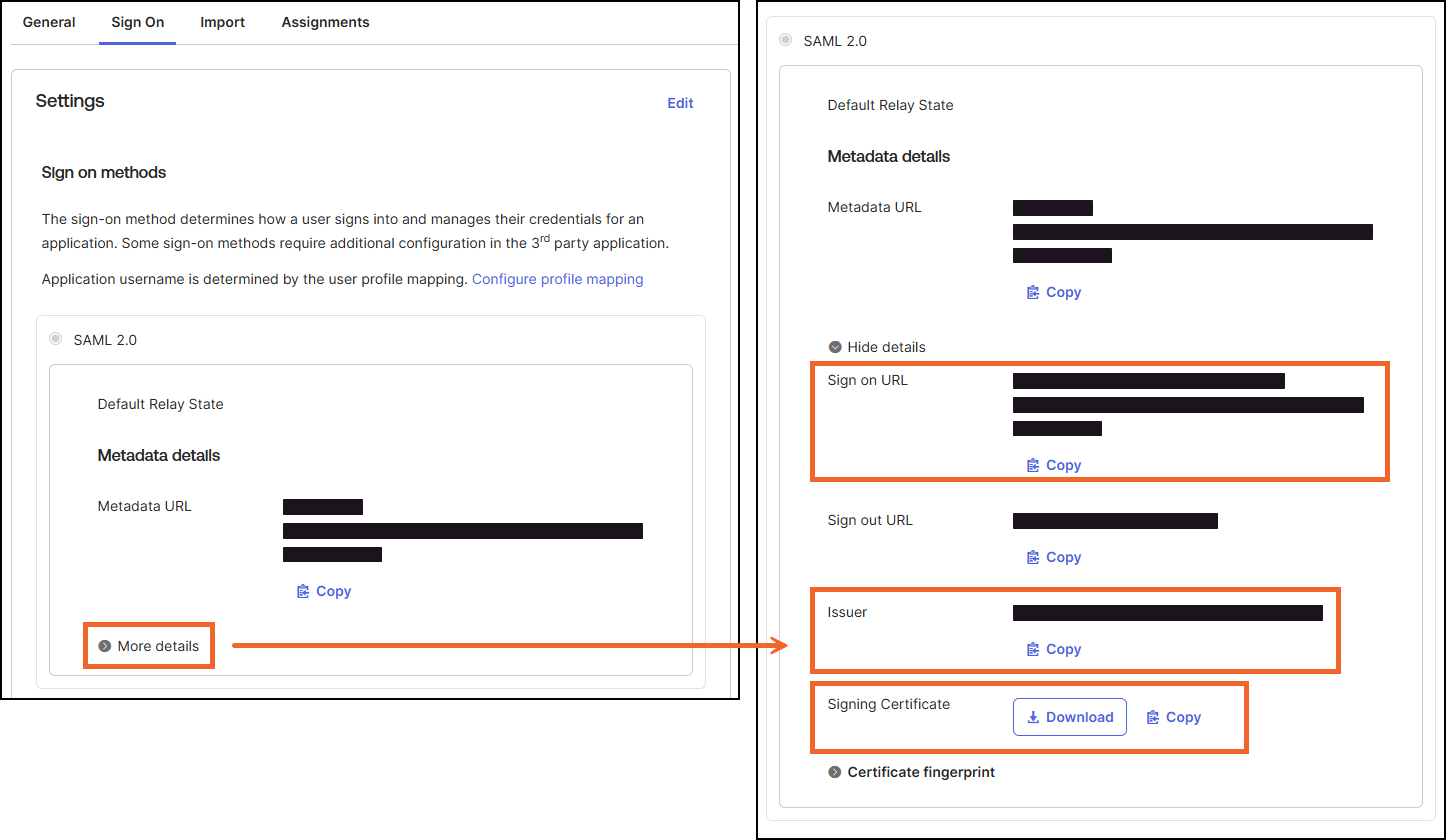Switch to the General tab
This screenshot has height=840, width=1446.
click(x=49, y=22)
